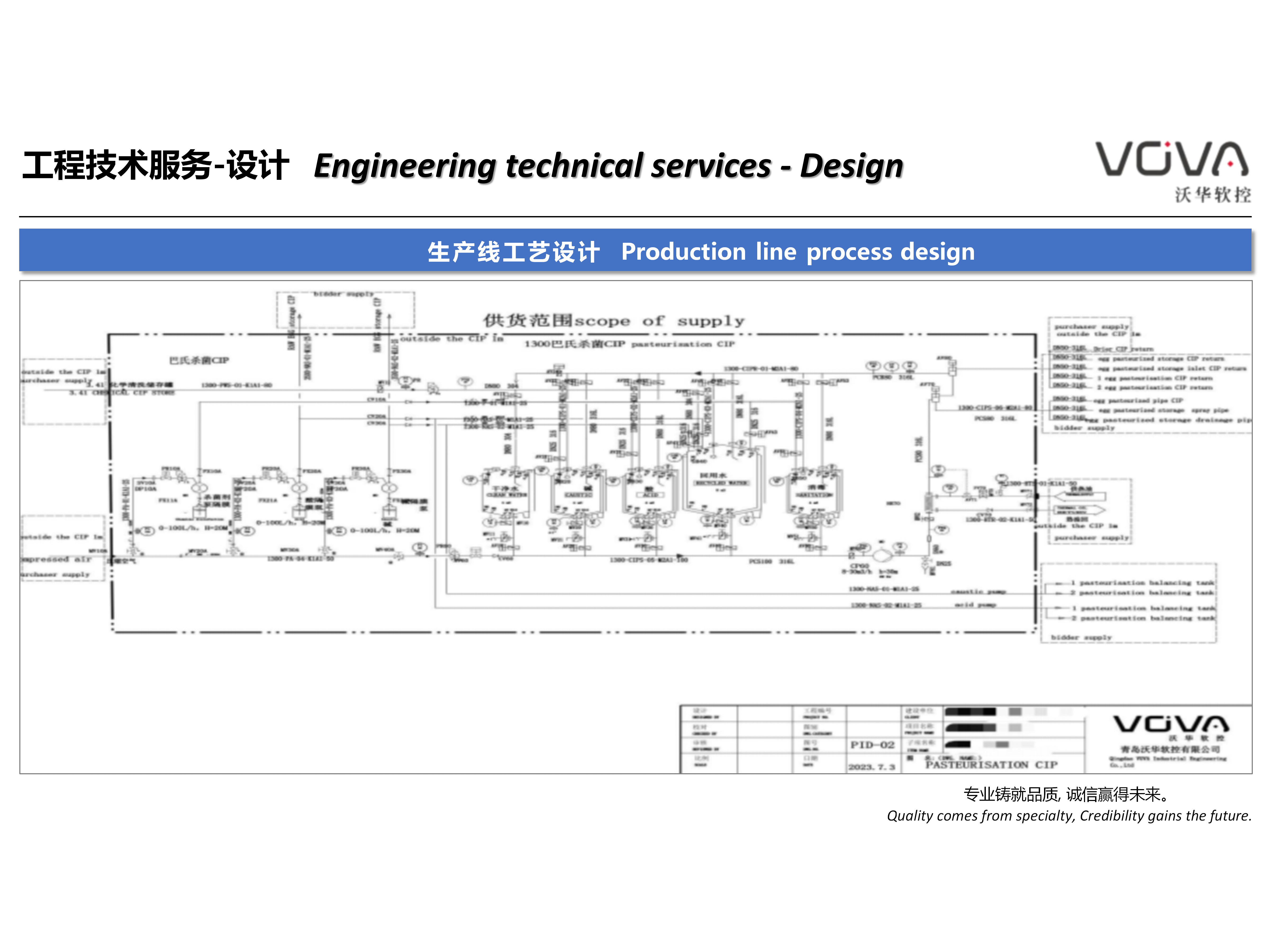Select the Chinese heading 工程技术服务-设计
This screenshot has height=952, width=1270.
156,166
